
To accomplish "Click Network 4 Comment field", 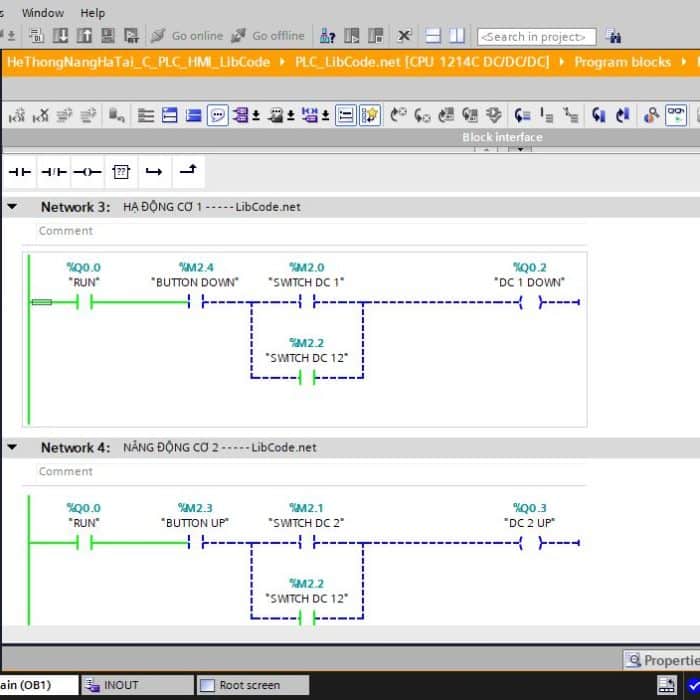I will point(310,471).
